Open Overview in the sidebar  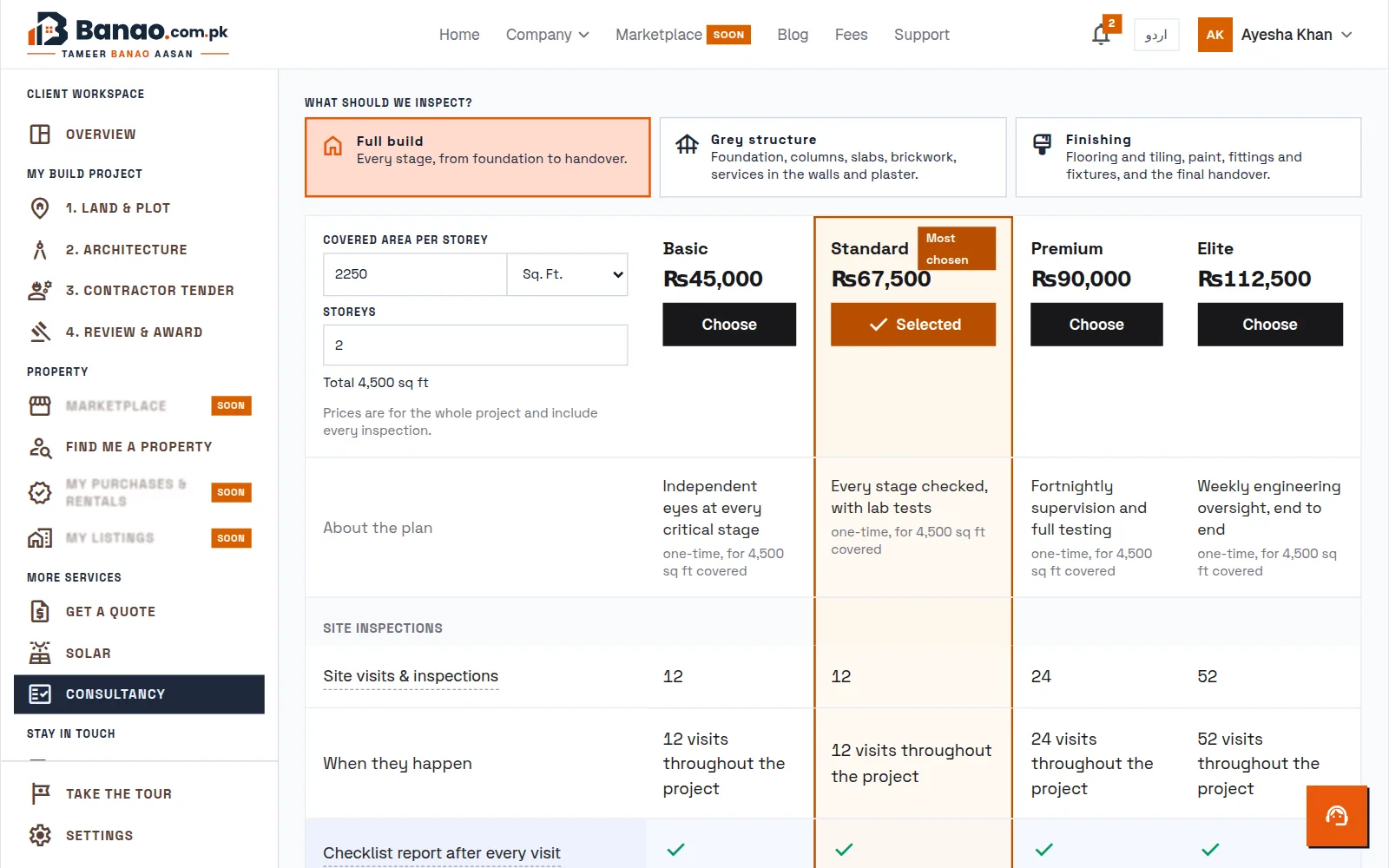pyautogui.click(x=139, y=135)
